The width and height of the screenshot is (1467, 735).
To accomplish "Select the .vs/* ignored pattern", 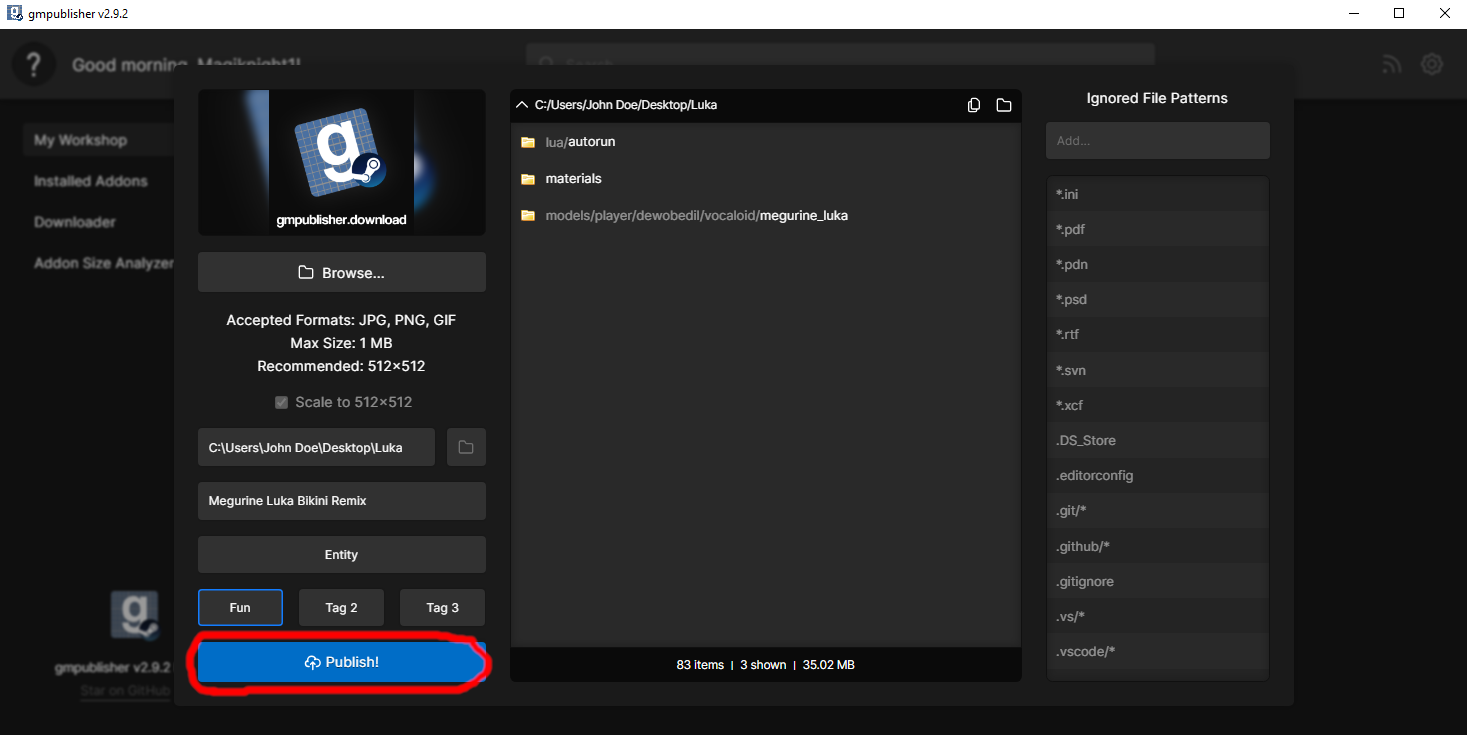I will click(1158, 616).
